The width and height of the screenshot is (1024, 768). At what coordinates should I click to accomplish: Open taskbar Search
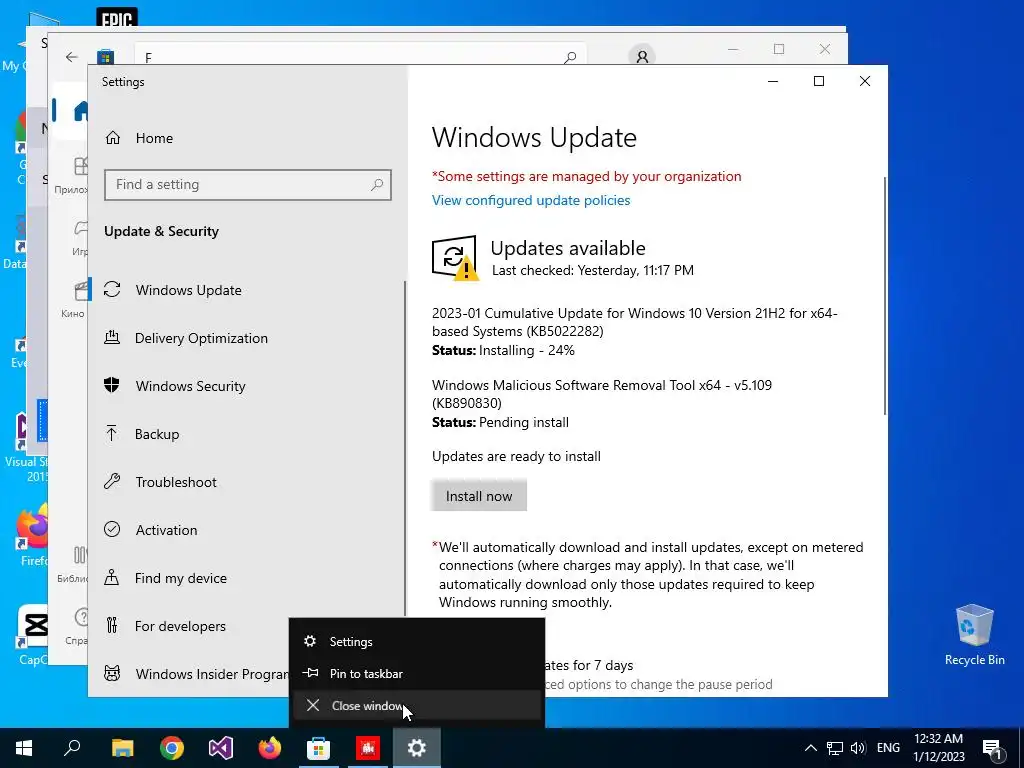click(73, 748)
